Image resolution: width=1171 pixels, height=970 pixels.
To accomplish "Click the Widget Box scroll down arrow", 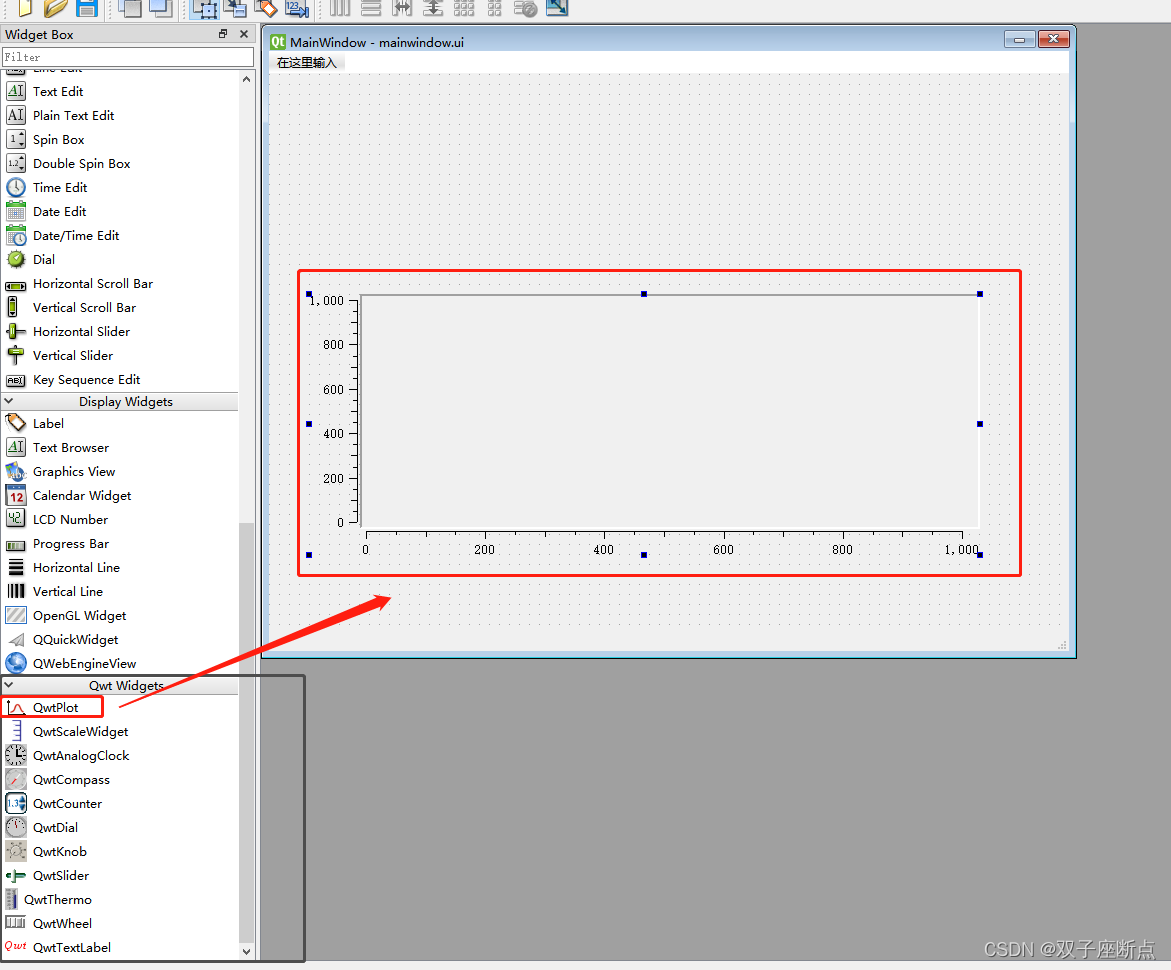I will (x=246, y=951).
